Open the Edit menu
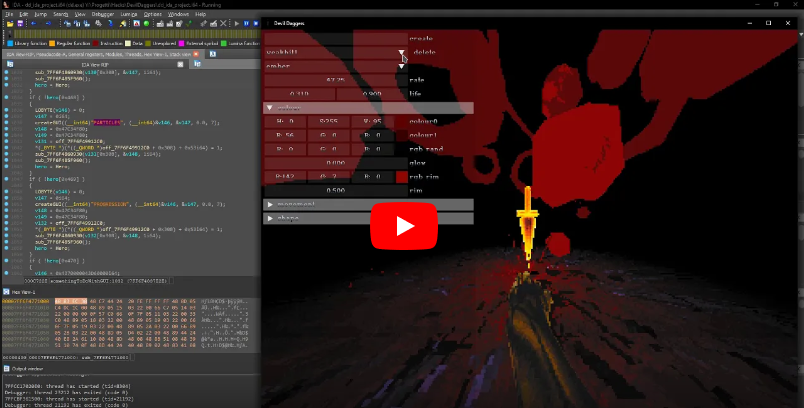This screenshot has width=804, height=408. [24, 14]
